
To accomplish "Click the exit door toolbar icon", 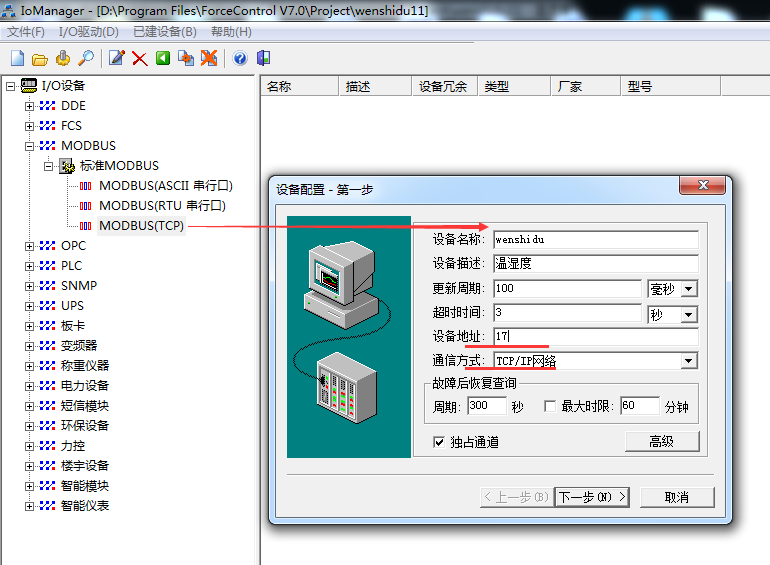I will point(264,58).
